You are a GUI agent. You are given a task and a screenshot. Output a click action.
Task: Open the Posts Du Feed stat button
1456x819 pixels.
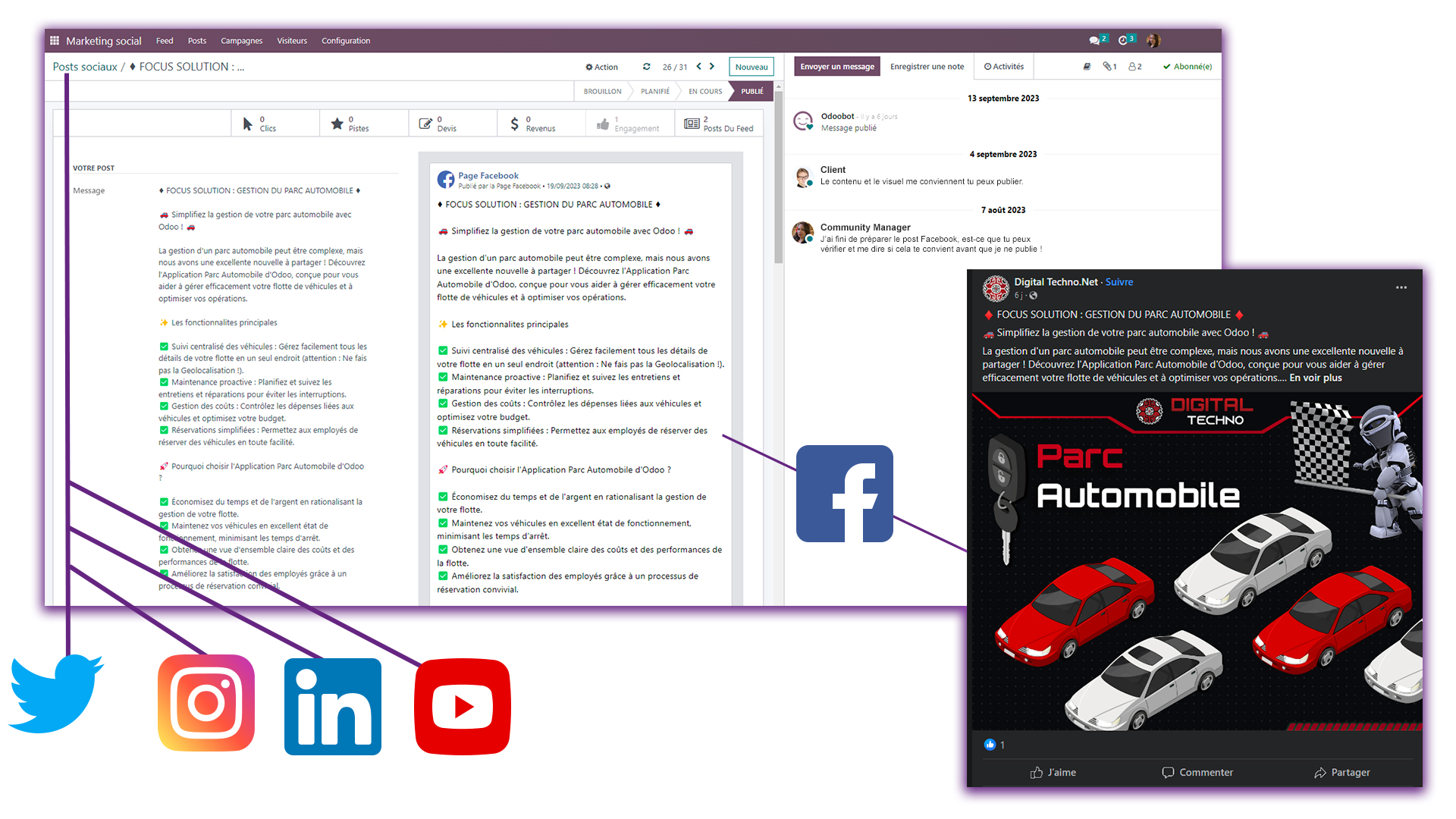(x=719, y=124)
